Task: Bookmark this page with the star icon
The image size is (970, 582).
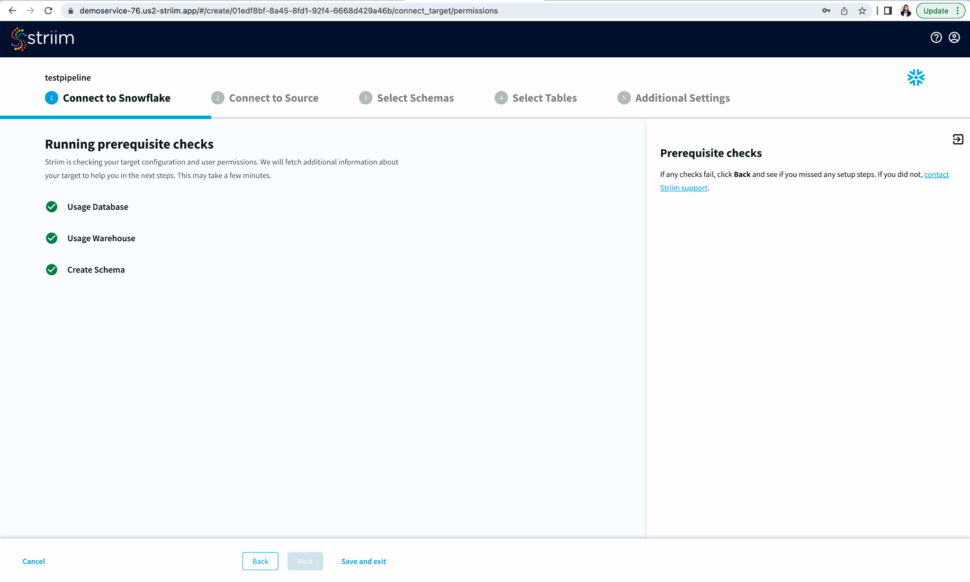Action: point(862,11)
